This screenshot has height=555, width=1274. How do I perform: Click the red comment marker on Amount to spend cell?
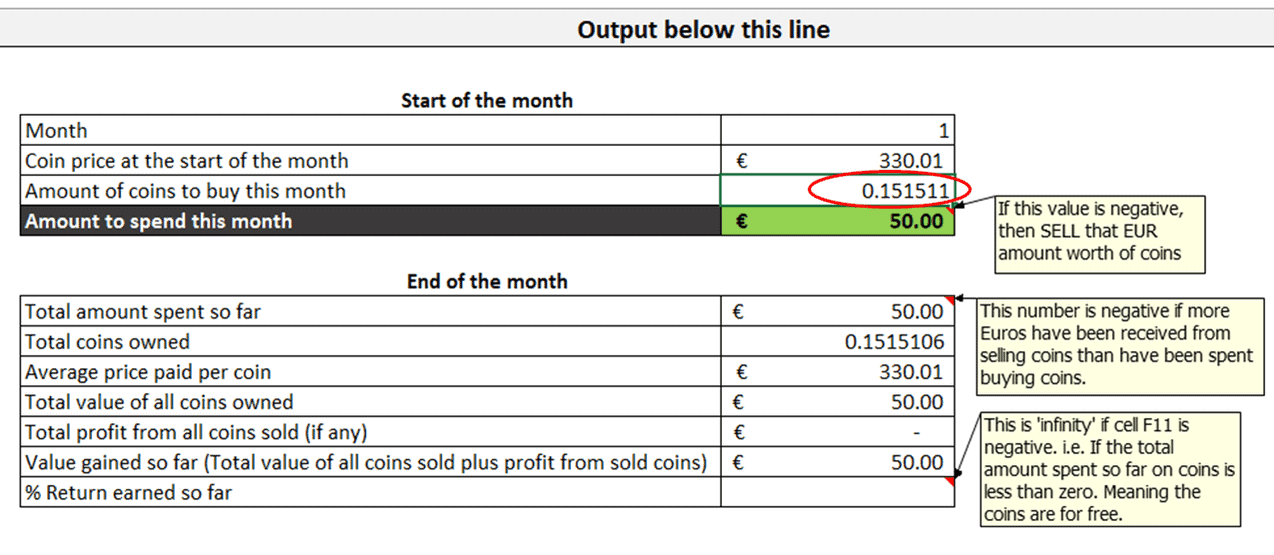[x=950, y=209]
